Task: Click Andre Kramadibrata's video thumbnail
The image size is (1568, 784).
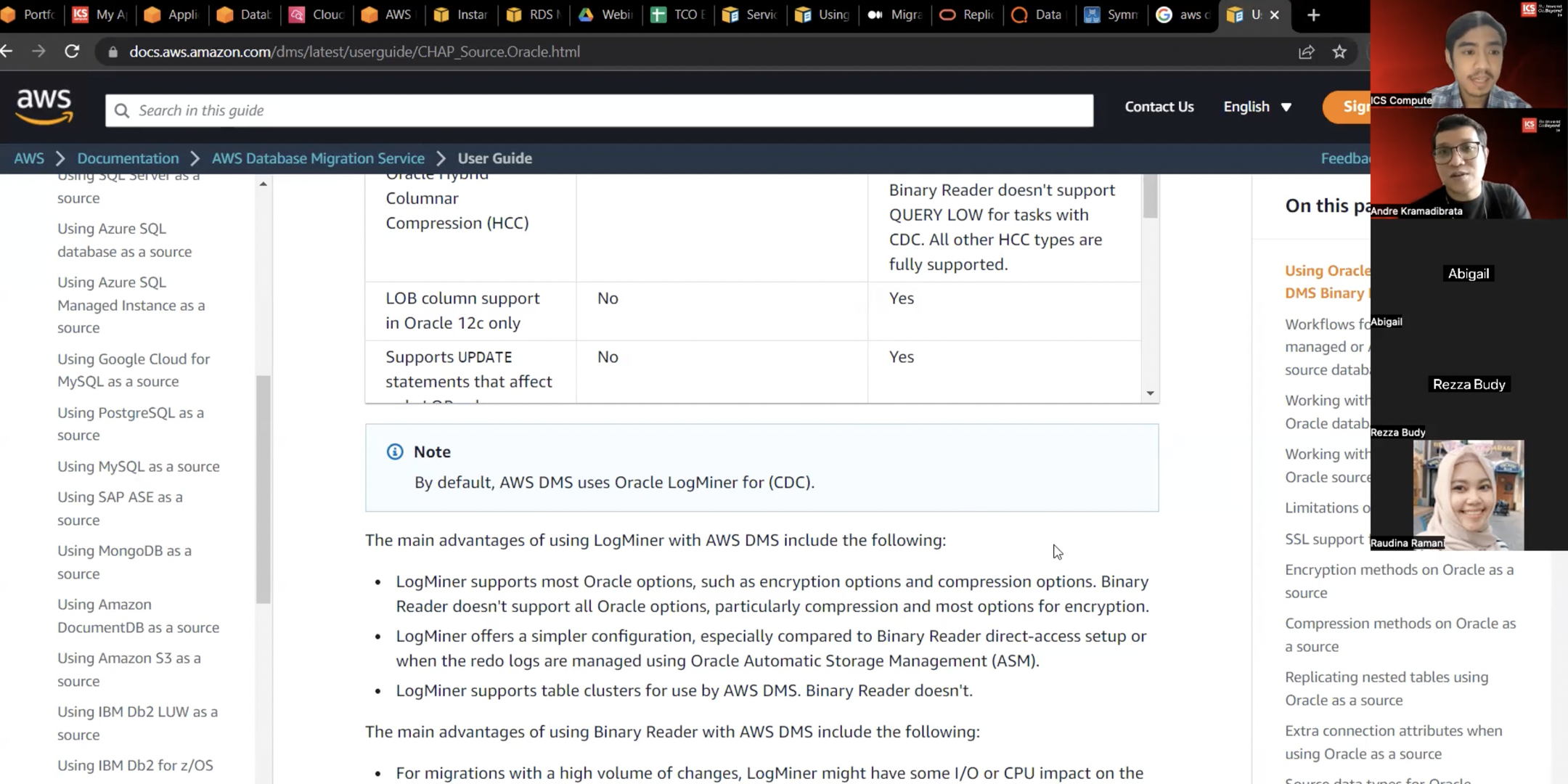Action: (x=1469, y=165)
